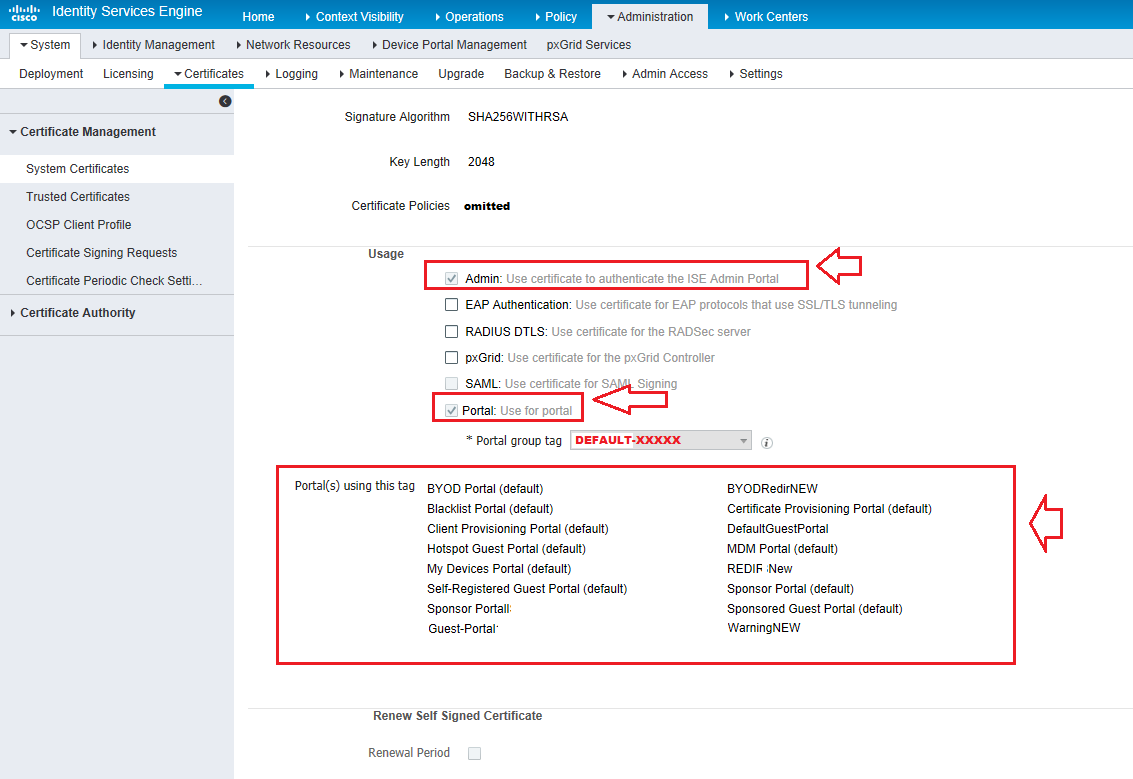Open the System submenu tab

coord(45,45)
